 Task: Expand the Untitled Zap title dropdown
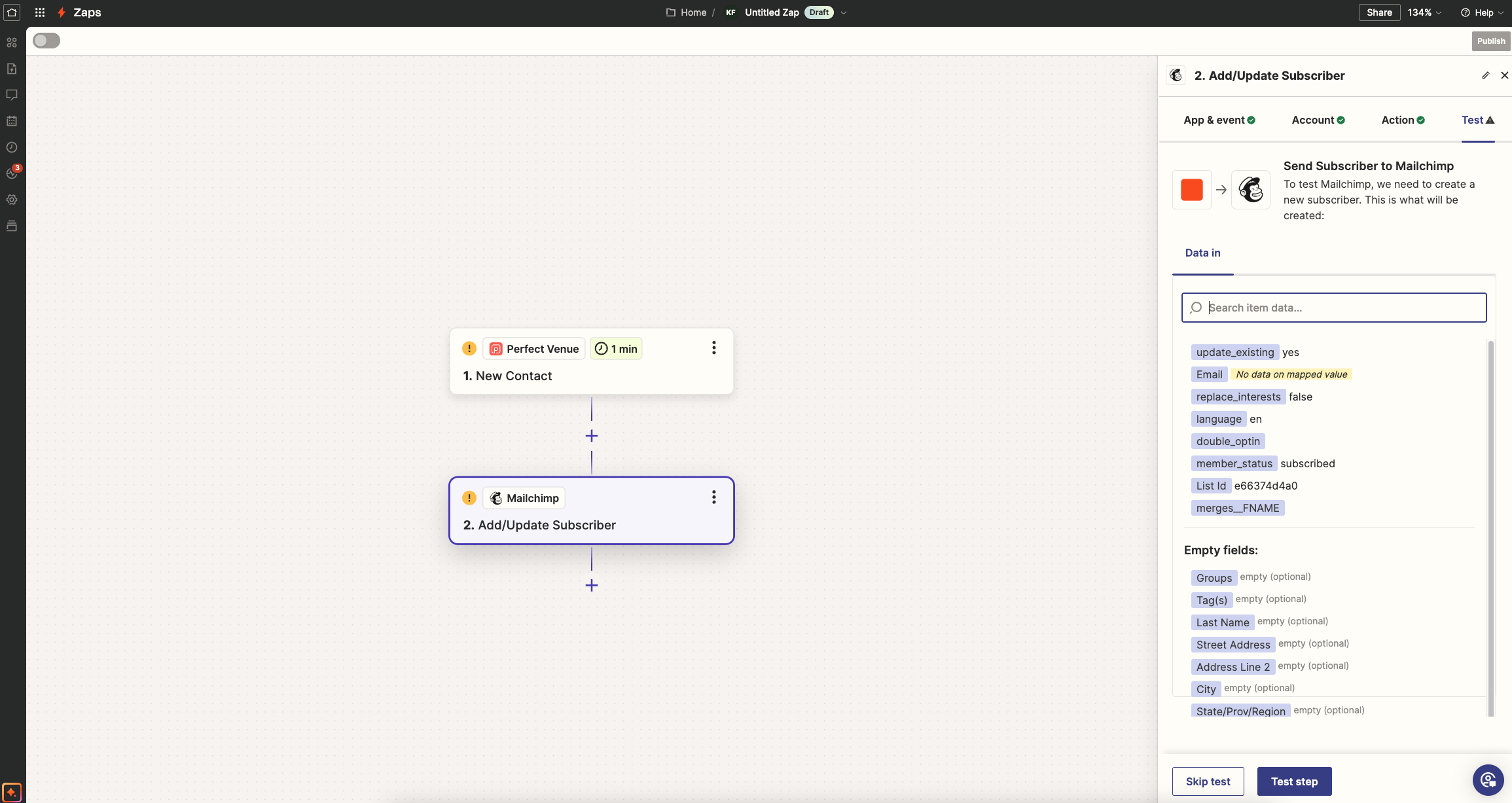tap(844, 12)
